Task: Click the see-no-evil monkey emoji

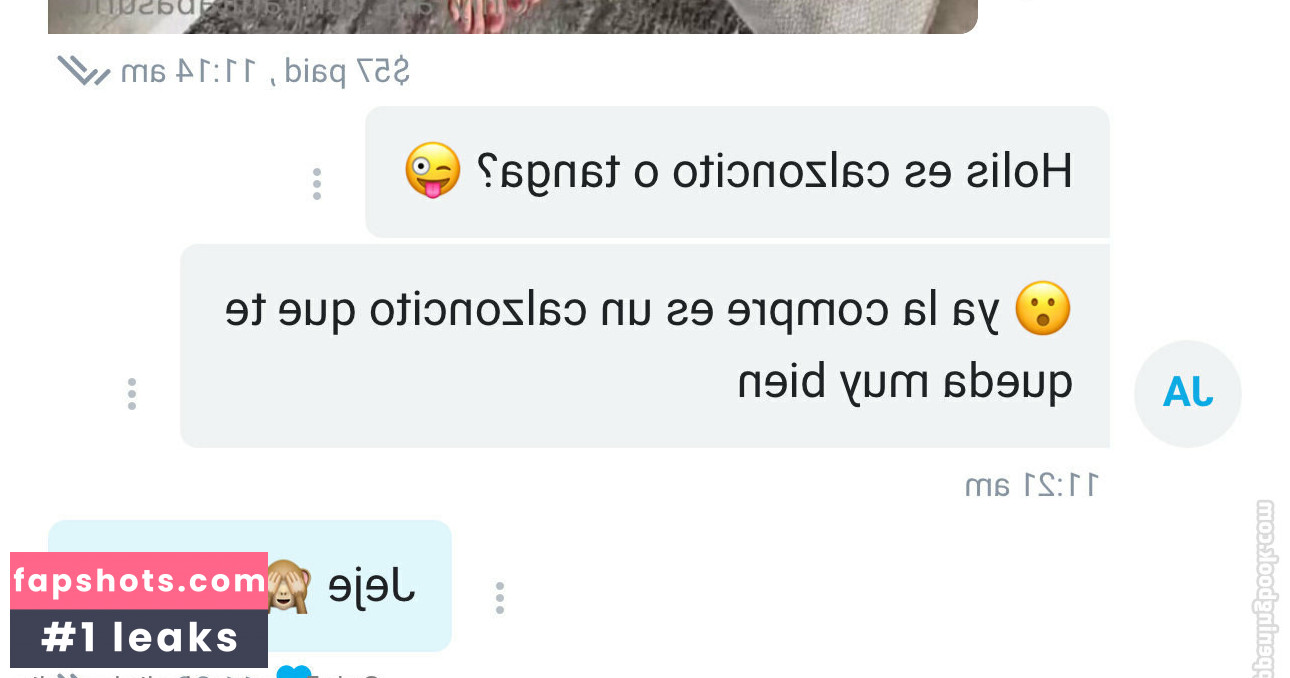Action: coord(288,586)
